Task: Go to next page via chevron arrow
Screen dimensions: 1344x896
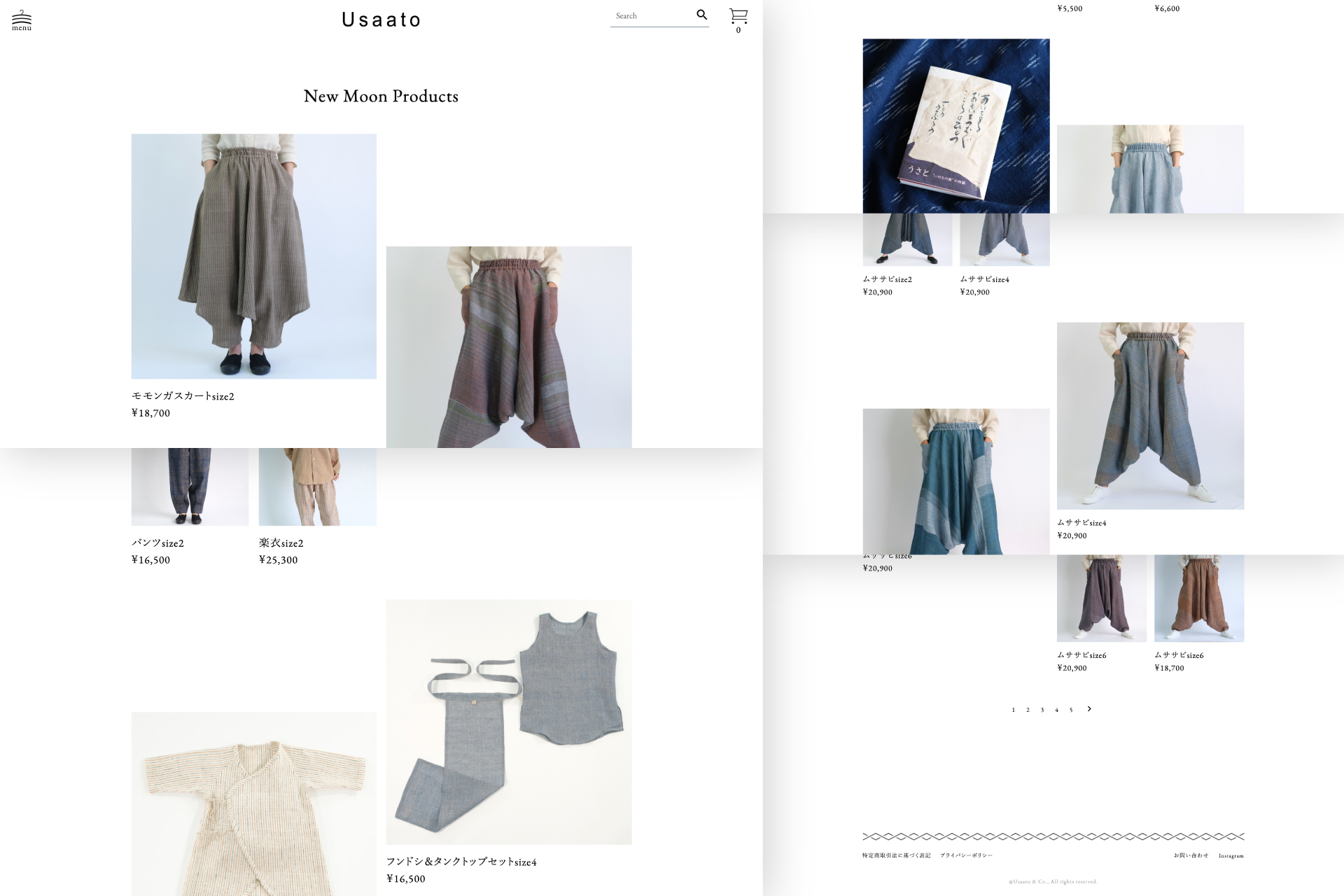Action: click(x=1089, y=709)
